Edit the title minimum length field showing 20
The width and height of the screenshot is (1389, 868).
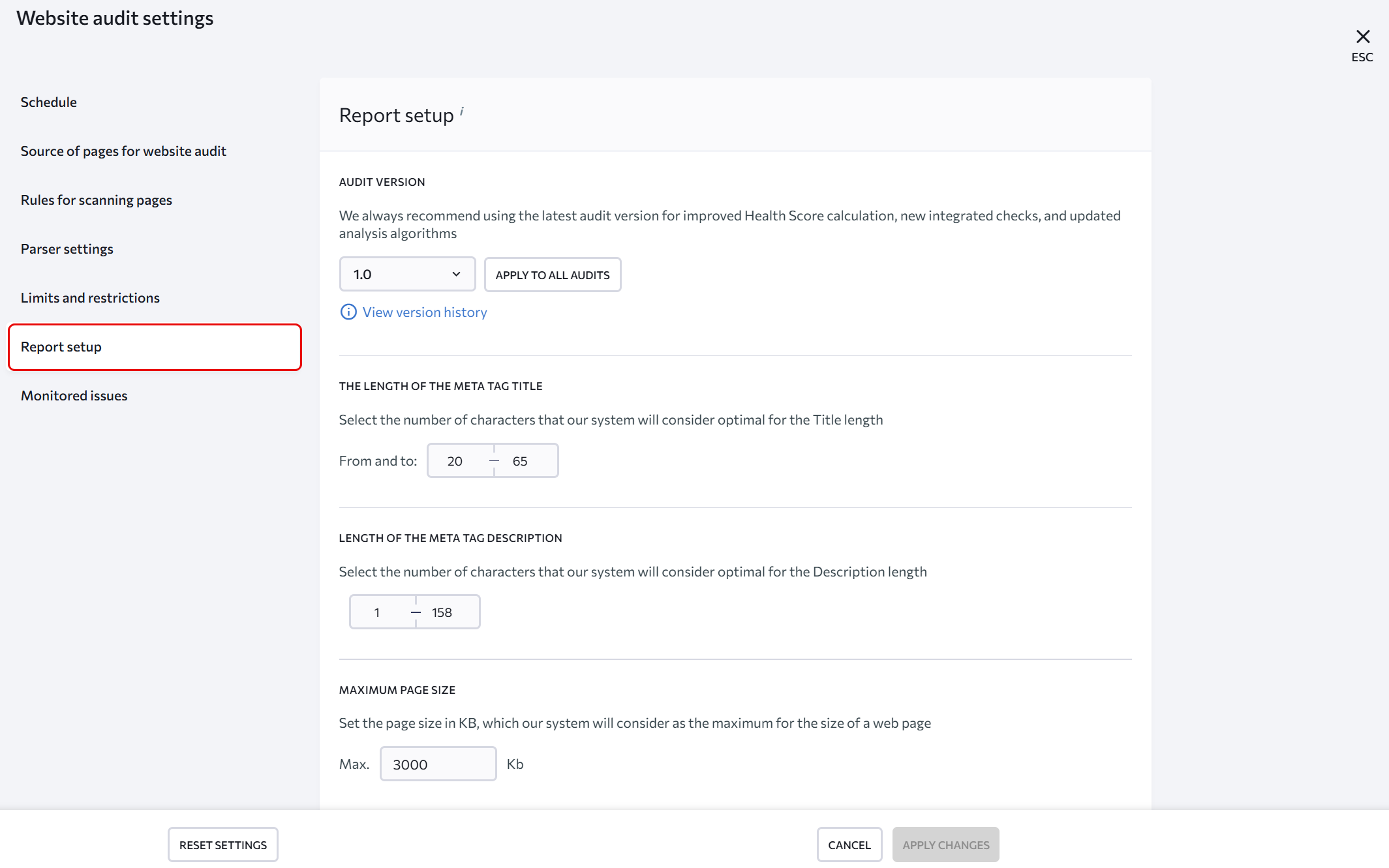(461, 461)
